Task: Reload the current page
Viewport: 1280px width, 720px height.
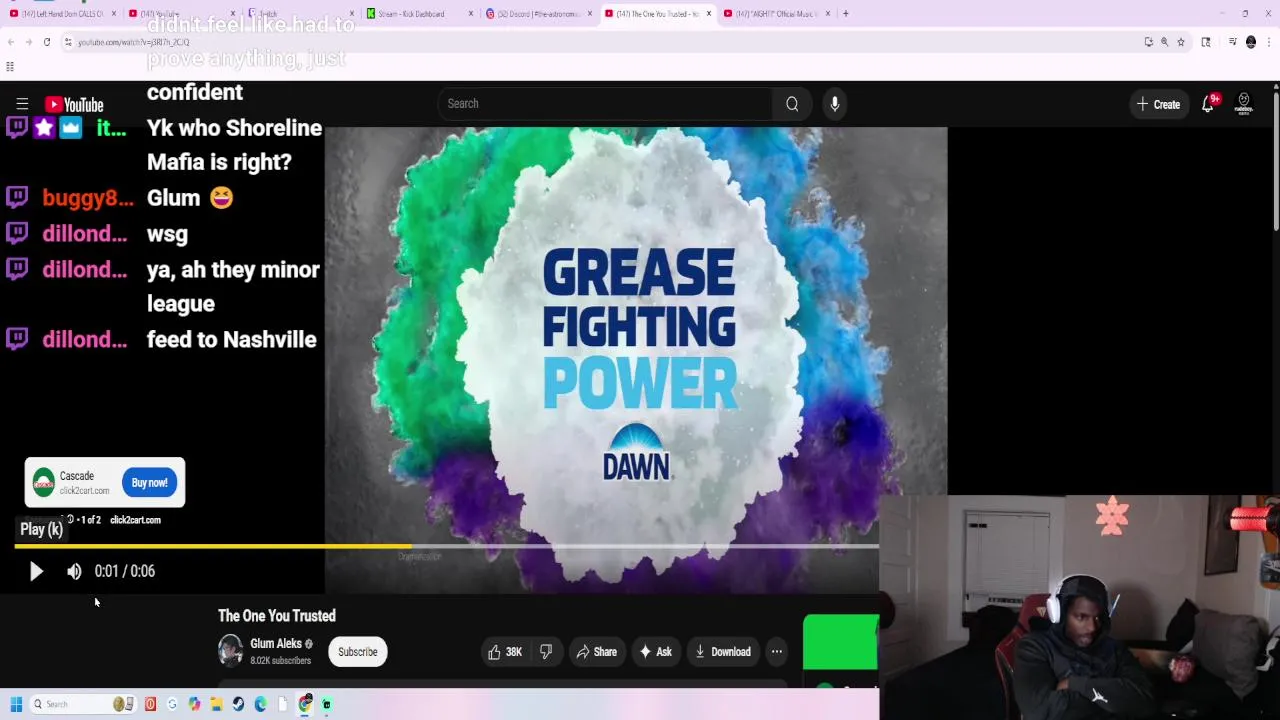Action: 47,42
